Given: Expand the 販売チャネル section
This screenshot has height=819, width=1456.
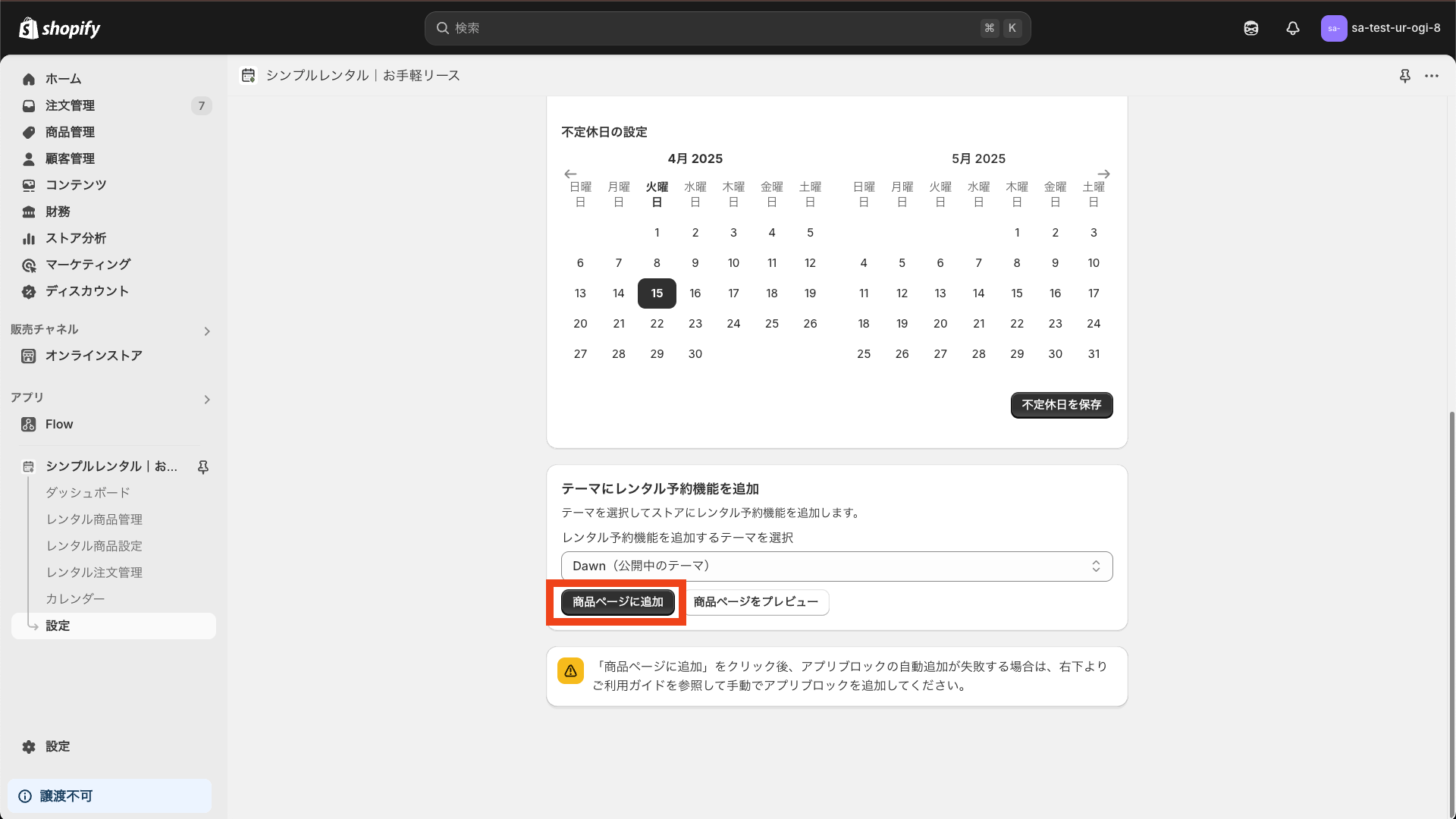Looking at the screenshot, I should [x=207, y=331].
